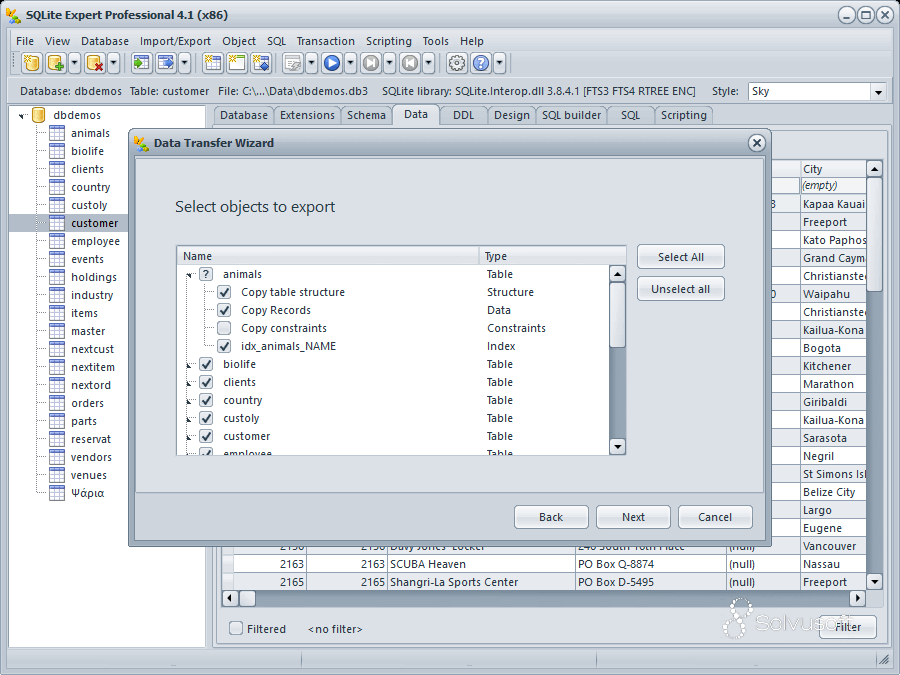Uncheck the country table checkbox
The image size is (900, 675).
tap(206, 400)
